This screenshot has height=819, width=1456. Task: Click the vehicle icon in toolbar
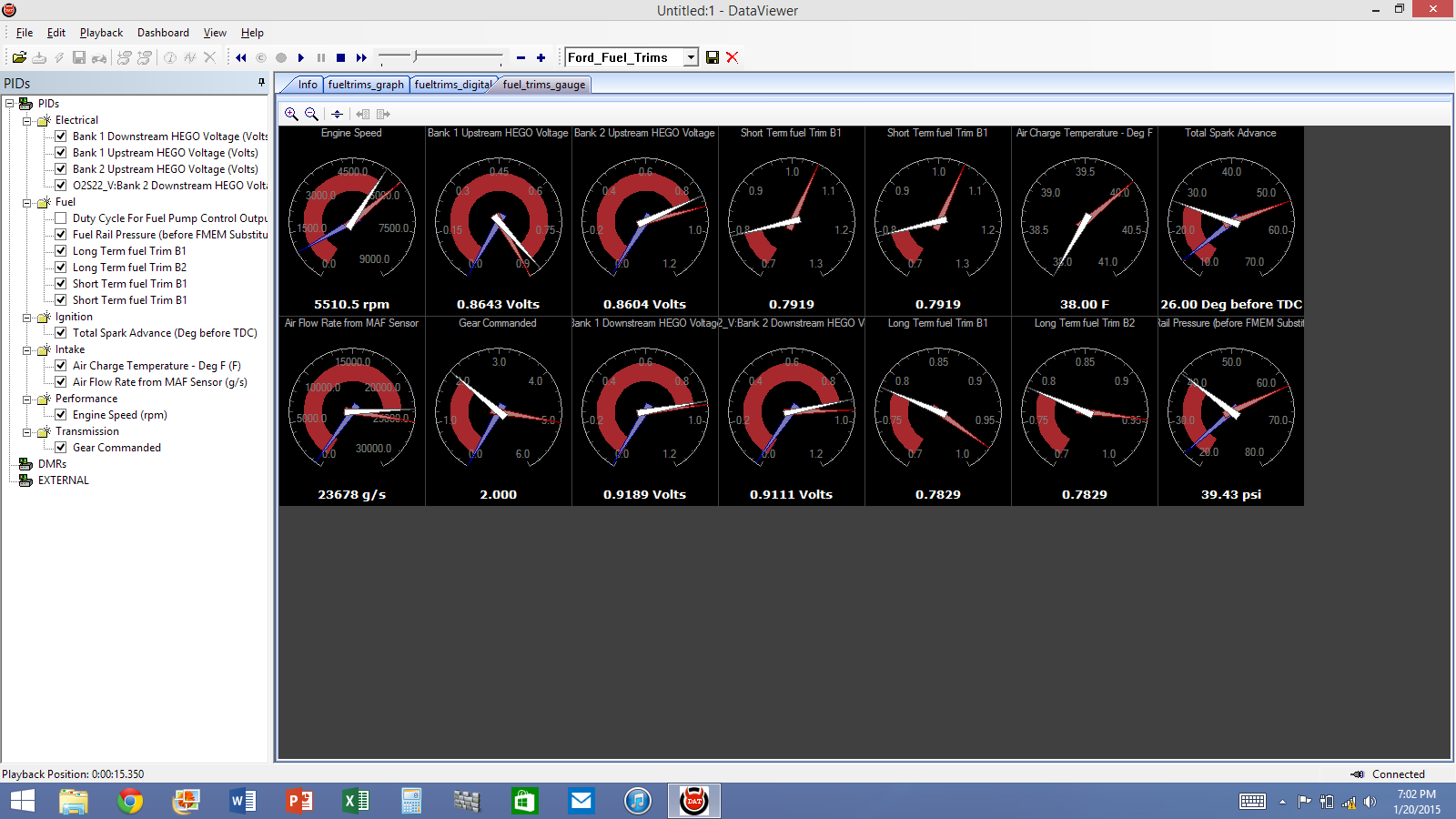[x=99, y=57]
